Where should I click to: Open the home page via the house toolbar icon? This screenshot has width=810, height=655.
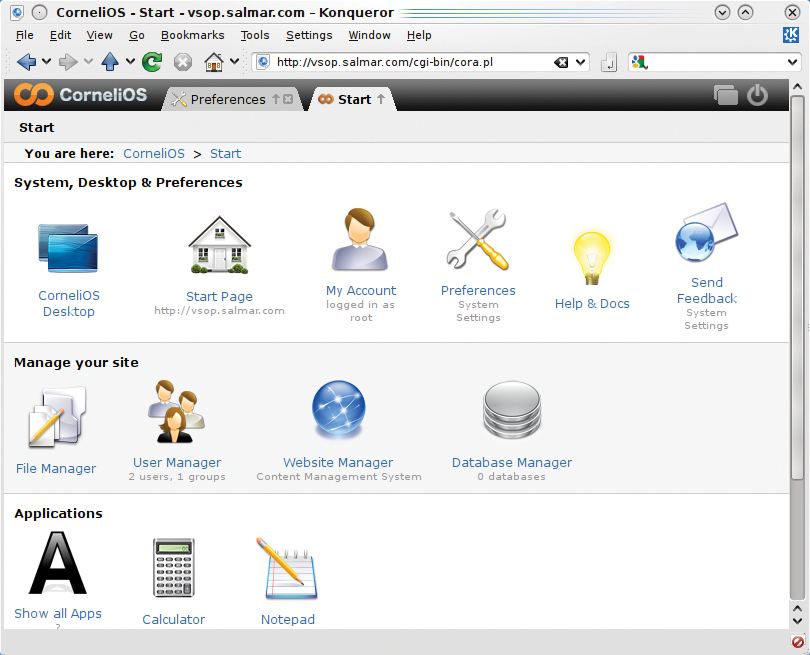(214, 63)
